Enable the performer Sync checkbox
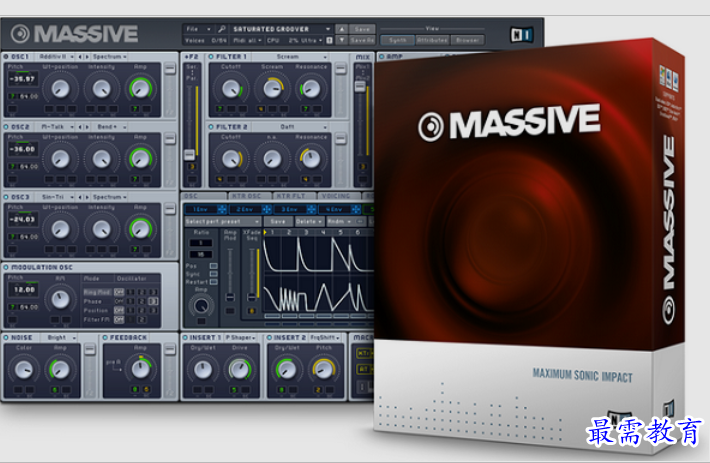This screenshot has width=710, height=463. [213, 274]
